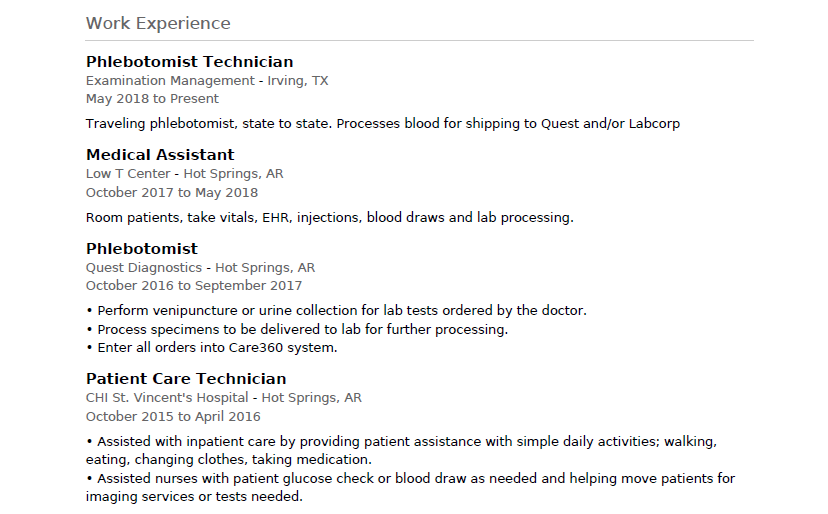Select the Phlebotomist heading under Medical Assistant
This screenshot has height=514, width=828.
(142, 249)
